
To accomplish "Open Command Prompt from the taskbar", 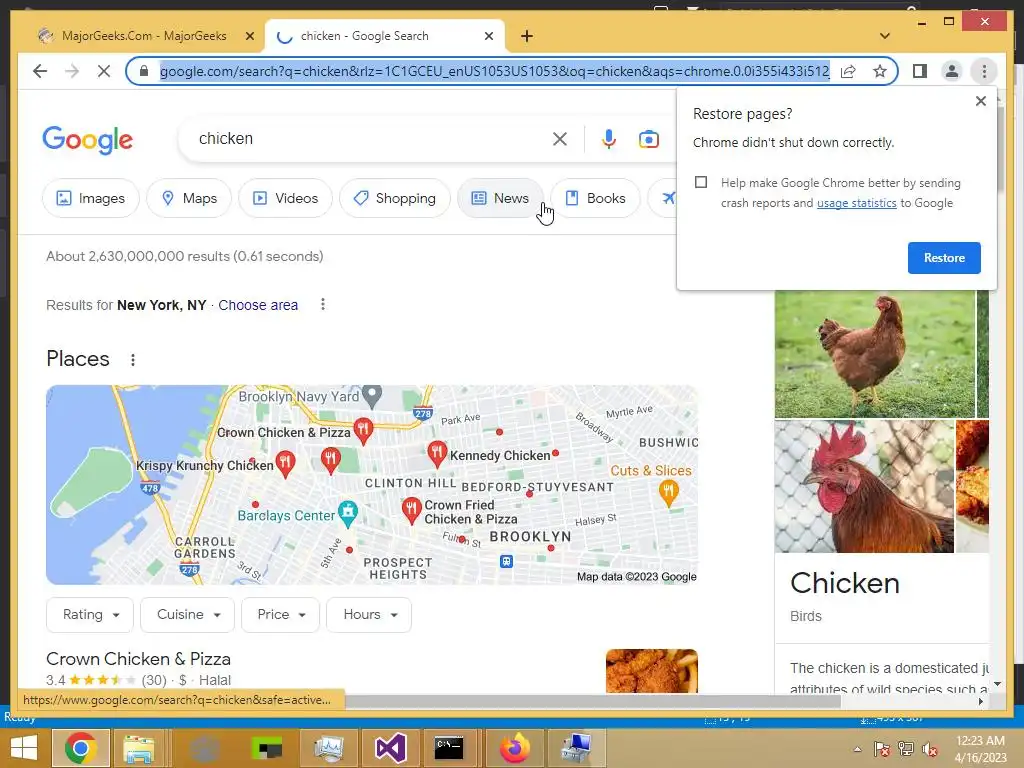I will click(x=449, y=748).
